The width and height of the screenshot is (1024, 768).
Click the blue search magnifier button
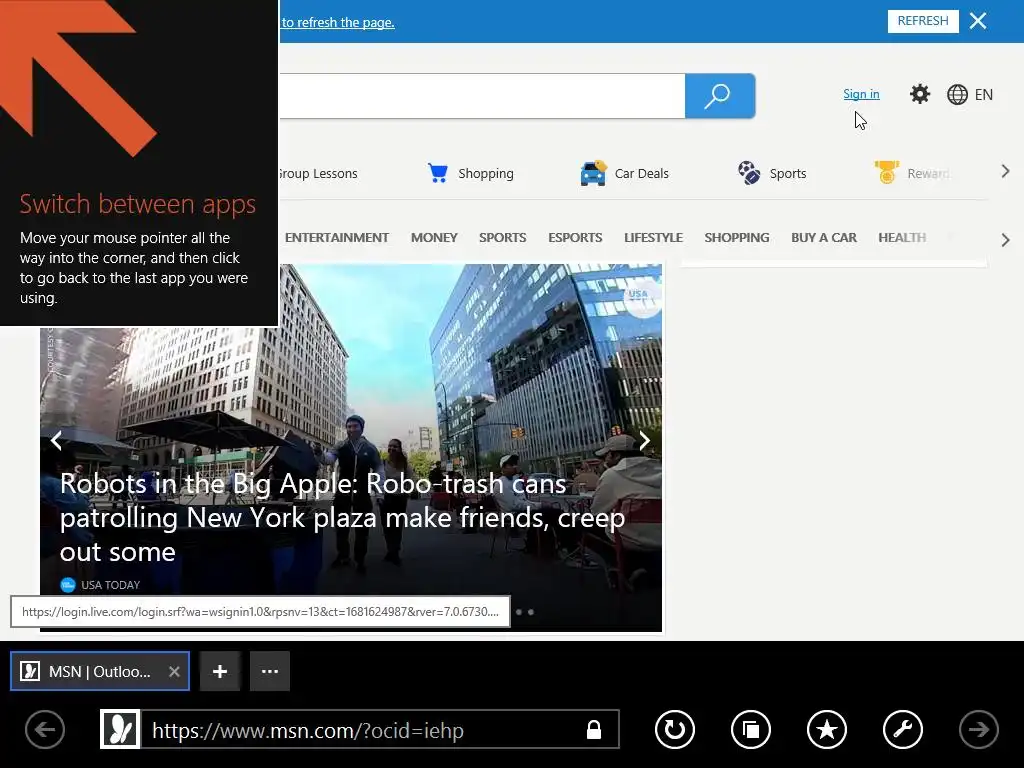(x=720, y=96)
